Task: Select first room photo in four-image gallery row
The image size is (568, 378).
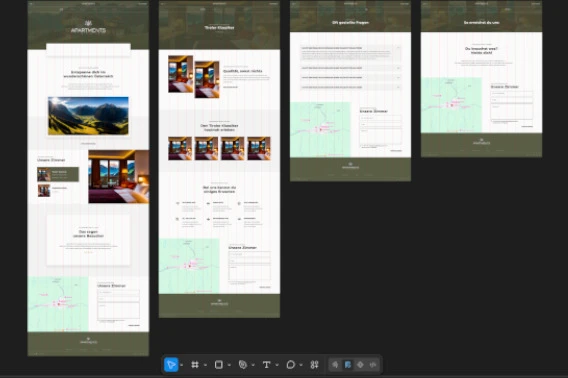Action: tap(180, 148)
